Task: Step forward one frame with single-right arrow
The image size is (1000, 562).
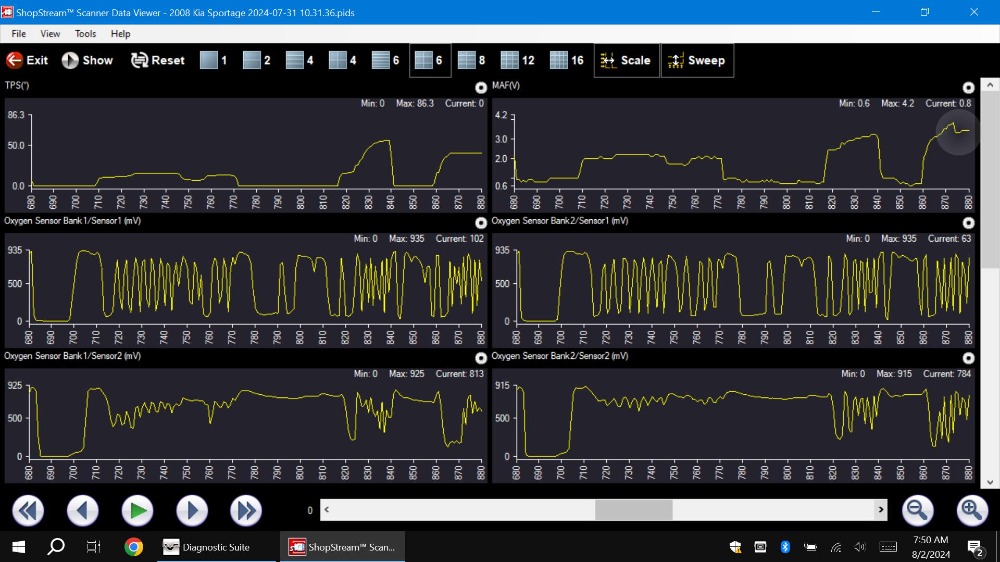Action: click(192, 511)
